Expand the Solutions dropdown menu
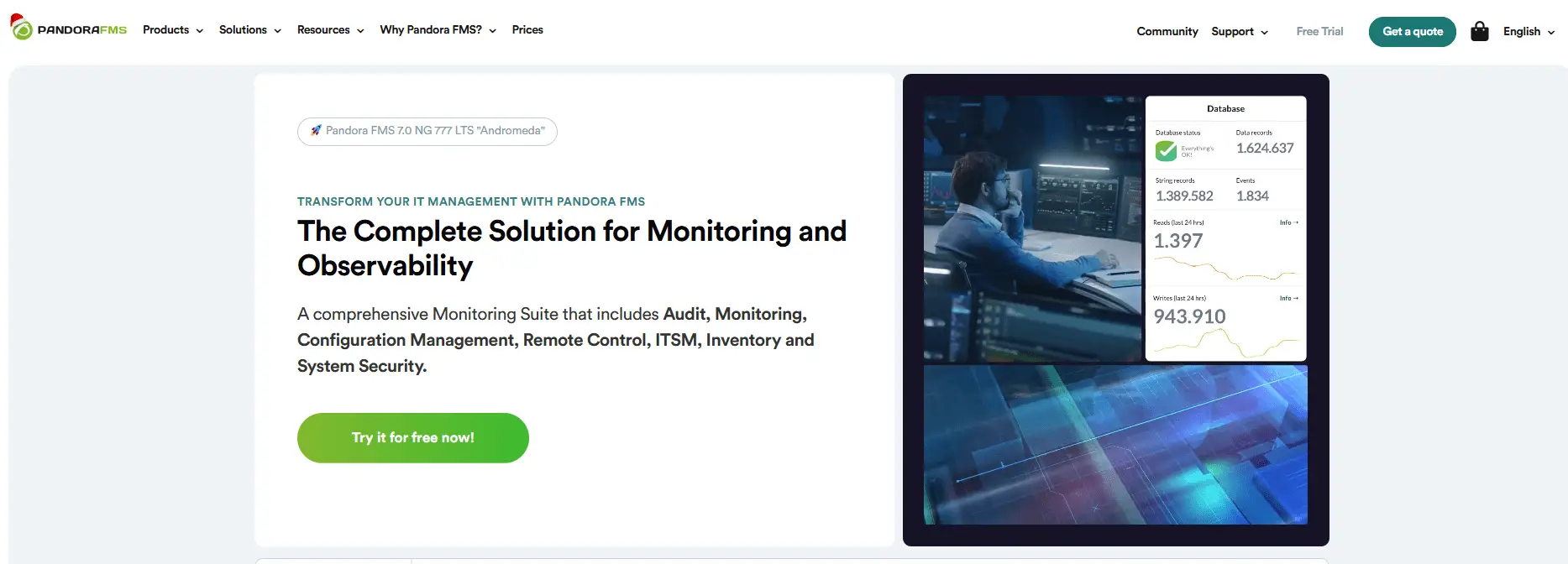Image resolution: width=1568 pixels, height=564 pixels. pyautogui.click(x=250, y=30)
